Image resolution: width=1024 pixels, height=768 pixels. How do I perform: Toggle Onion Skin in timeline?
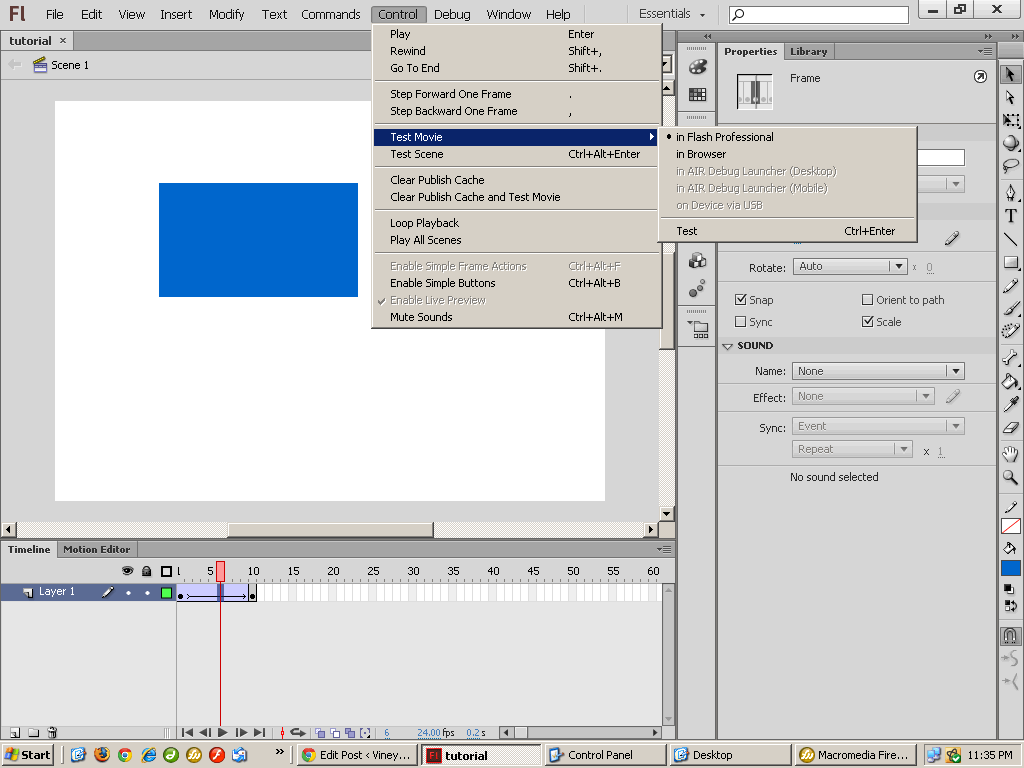click(x=321, y=733)
